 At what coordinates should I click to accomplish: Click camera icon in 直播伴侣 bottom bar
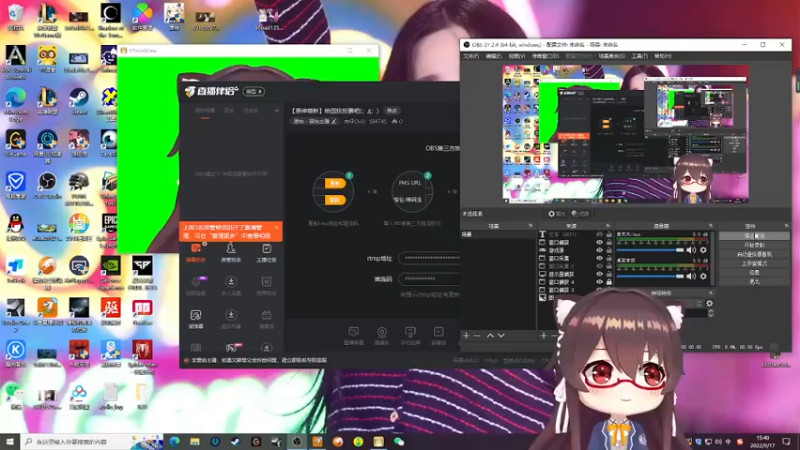coord(382,336)
